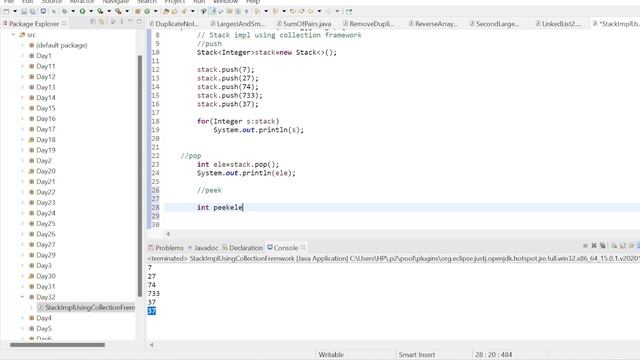Click the Save All toolbar icon

[x=33, y=11]
